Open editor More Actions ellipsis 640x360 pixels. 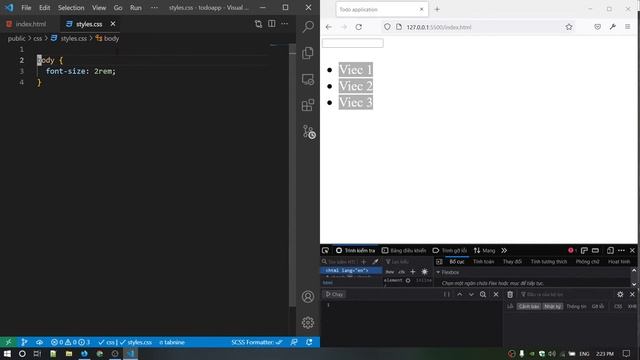click(x=284, y=24)
